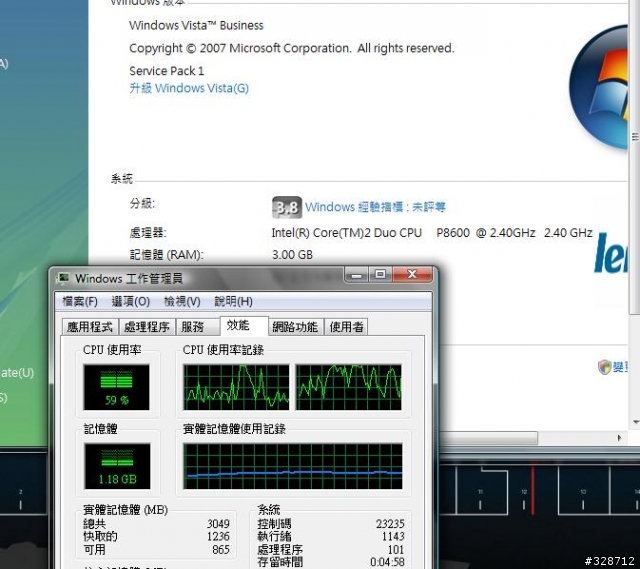Click the second CPU usage history graph
This screenshot has width=640, height=569.
coord(349,387)
